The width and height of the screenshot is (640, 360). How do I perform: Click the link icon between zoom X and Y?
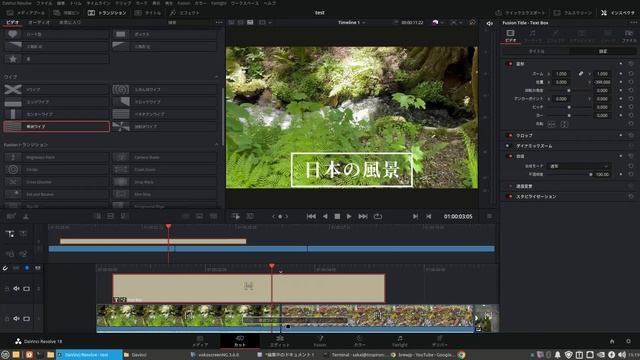click(580, 74)
